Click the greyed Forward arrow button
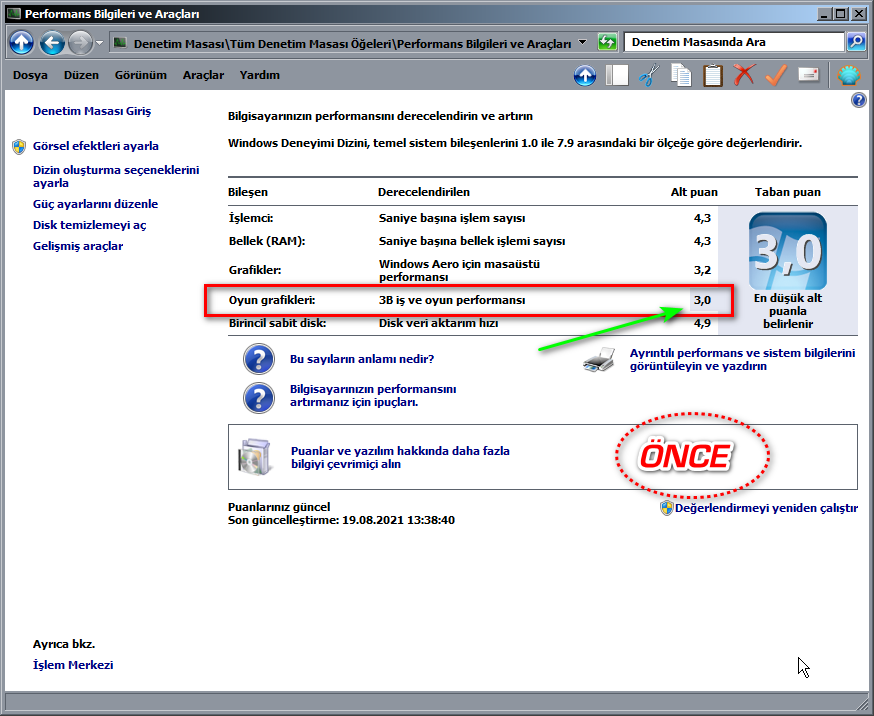This screenshot has width=874, height=716. [80, 42]
